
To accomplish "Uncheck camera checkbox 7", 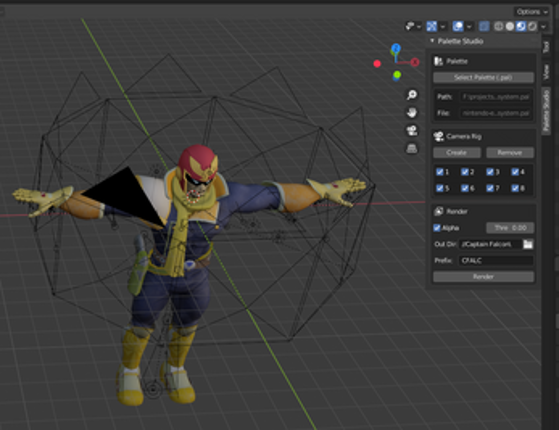I will coord(490,188).
